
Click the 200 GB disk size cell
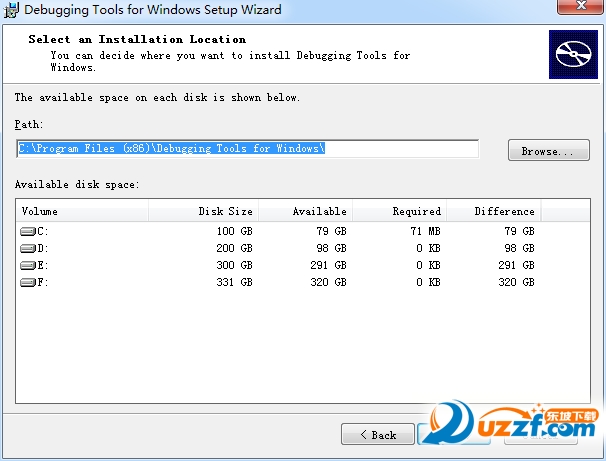pos(235,248)
